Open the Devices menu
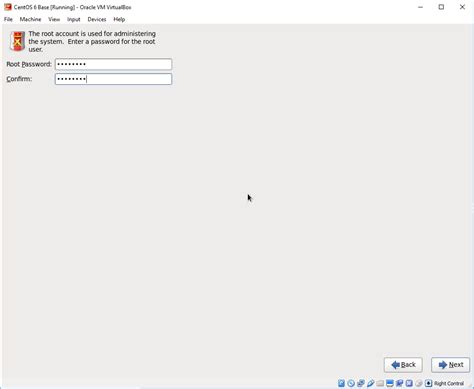Screen dimensions: 474x389 tap(97, 19)
